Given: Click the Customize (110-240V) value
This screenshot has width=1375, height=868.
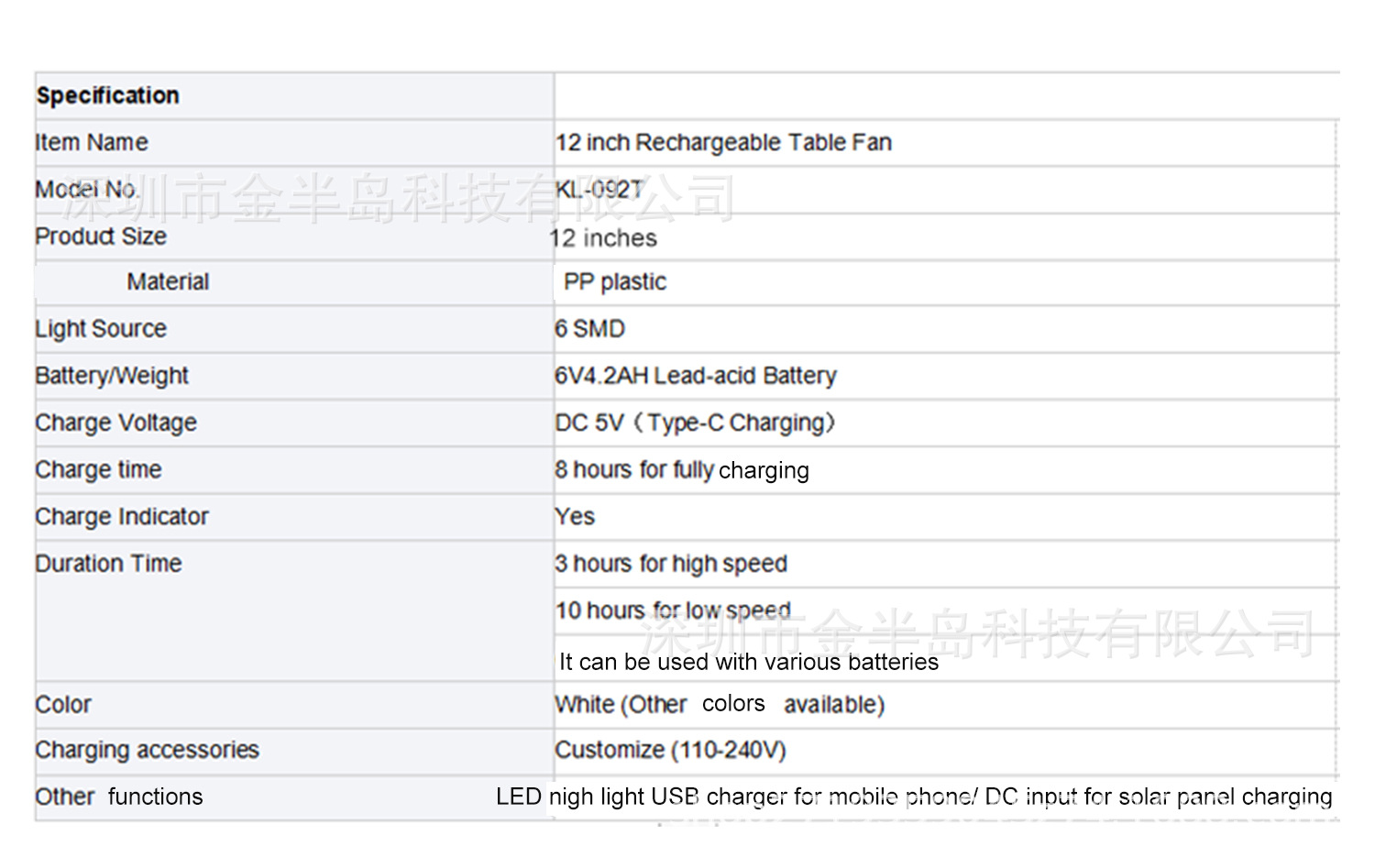Looking at the screenshot, I should pyautogui.click(x=670, y=750).
